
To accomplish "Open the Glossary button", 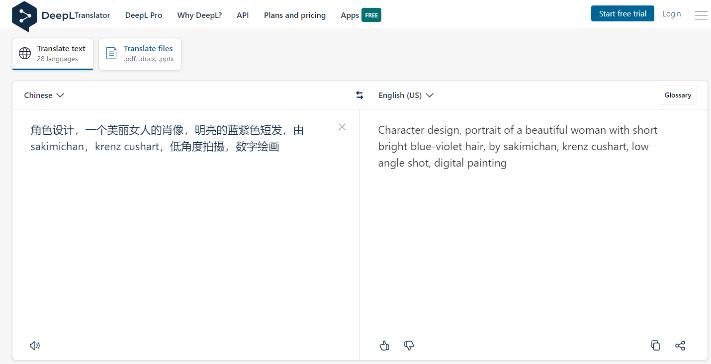I will pos(677,95).
